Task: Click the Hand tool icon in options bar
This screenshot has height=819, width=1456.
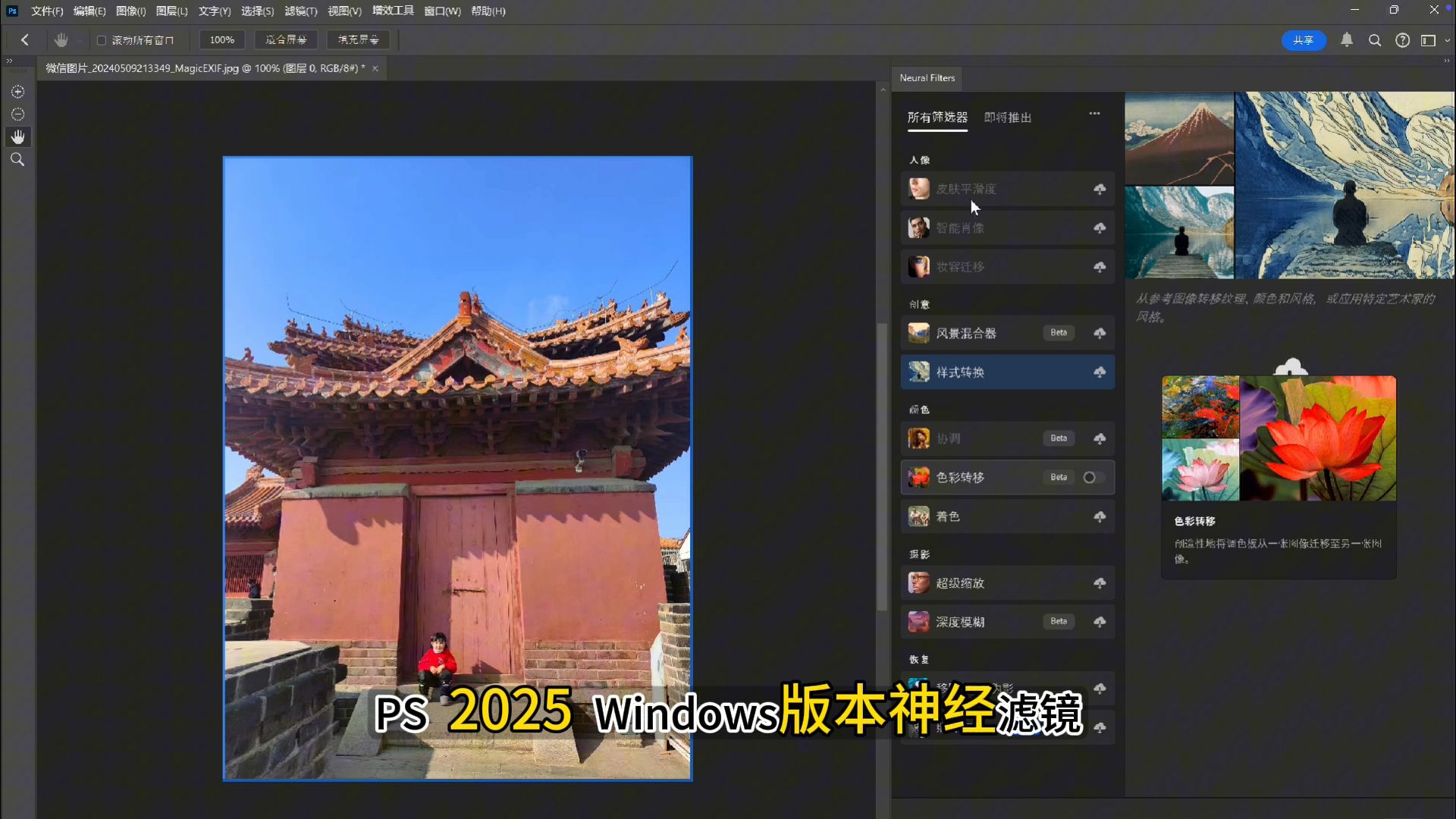Action: coord(61,40)
